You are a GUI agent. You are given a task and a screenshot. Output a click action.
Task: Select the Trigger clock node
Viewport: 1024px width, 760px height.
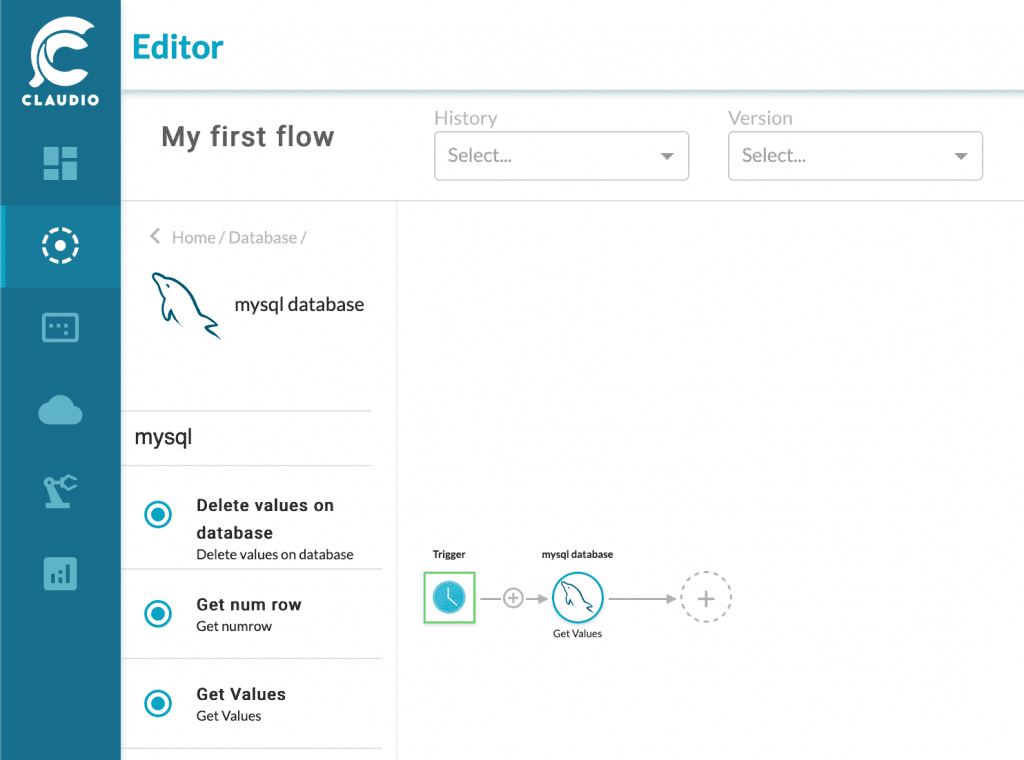pos(449,597)
